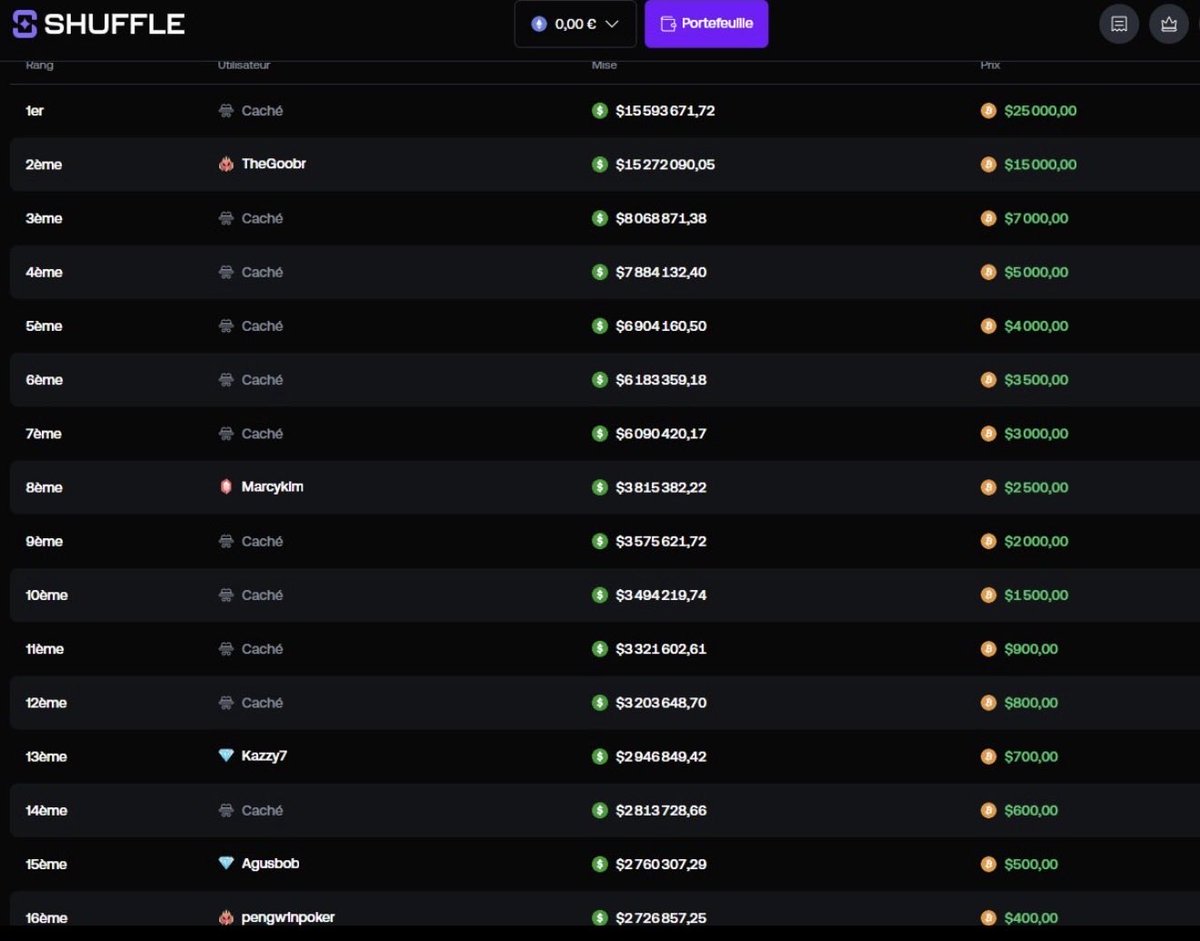
Task: Select the 5ème rank cell
Action: click(43, 326)
